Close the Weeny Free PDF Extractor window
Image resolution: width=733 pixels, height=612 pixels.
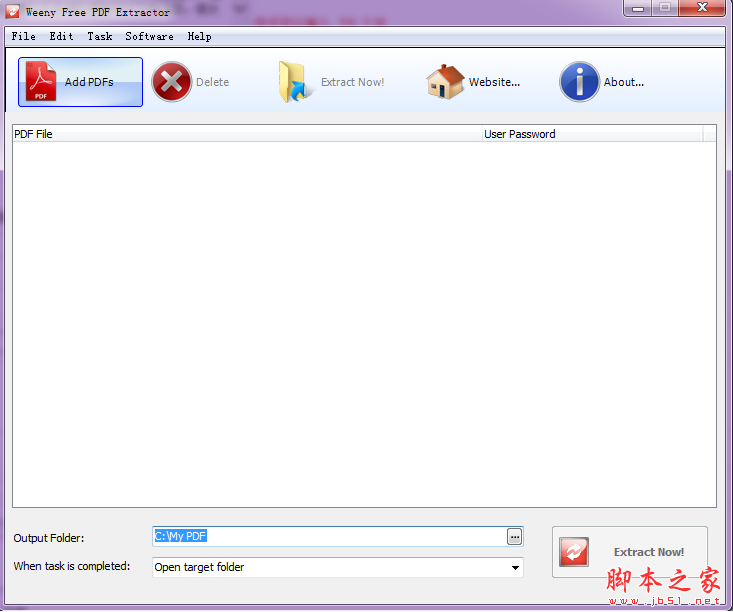pyautogui.click(x=702, y=8)
